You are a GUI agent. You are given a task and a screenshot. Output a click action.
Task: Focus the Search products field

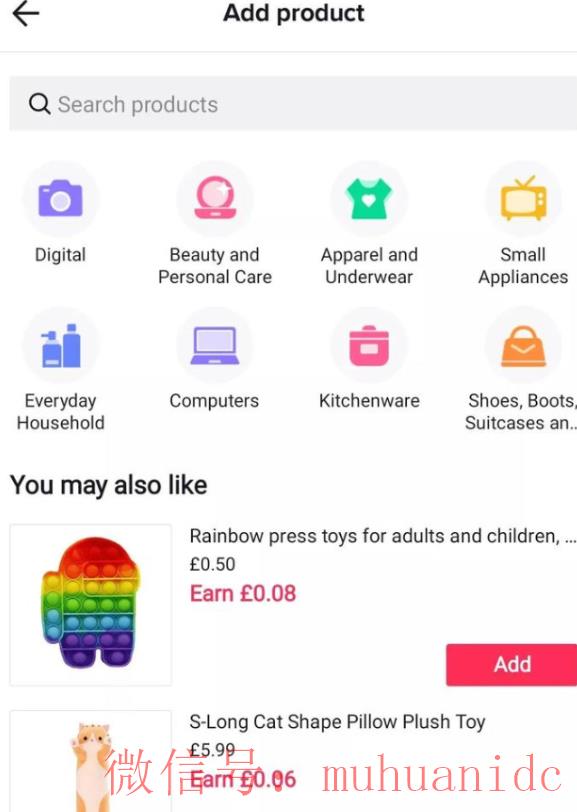click(293, 104)
